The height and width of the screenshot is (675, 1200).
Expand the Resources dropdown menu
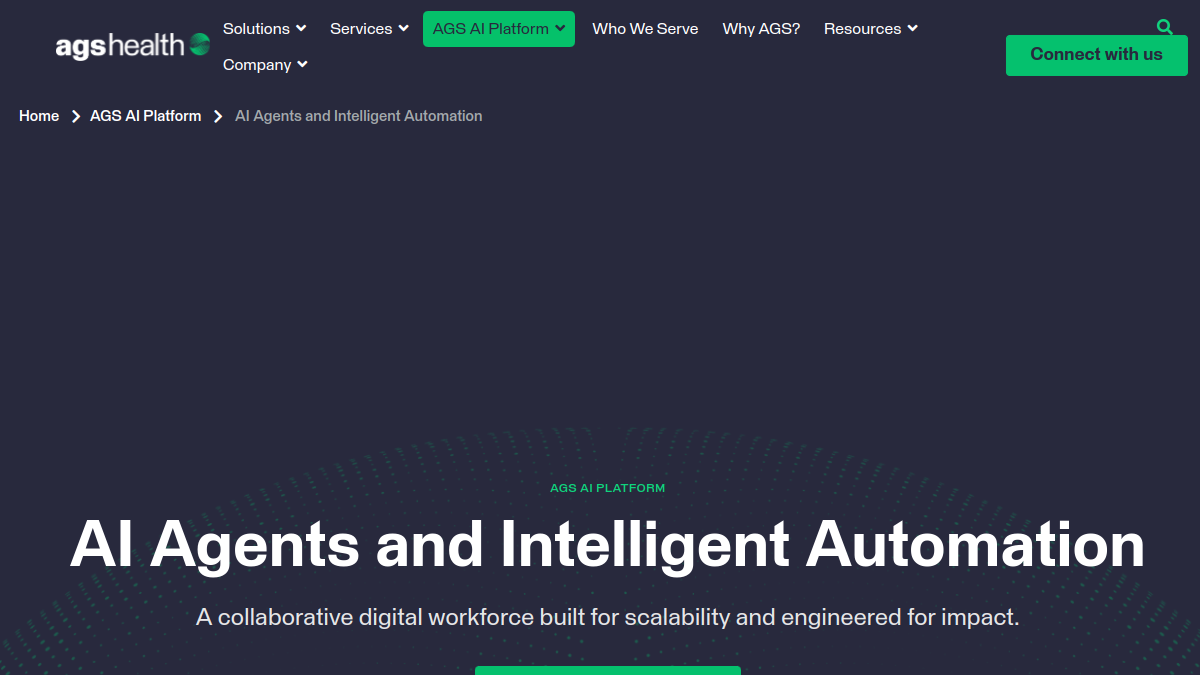tap(871, 29)
